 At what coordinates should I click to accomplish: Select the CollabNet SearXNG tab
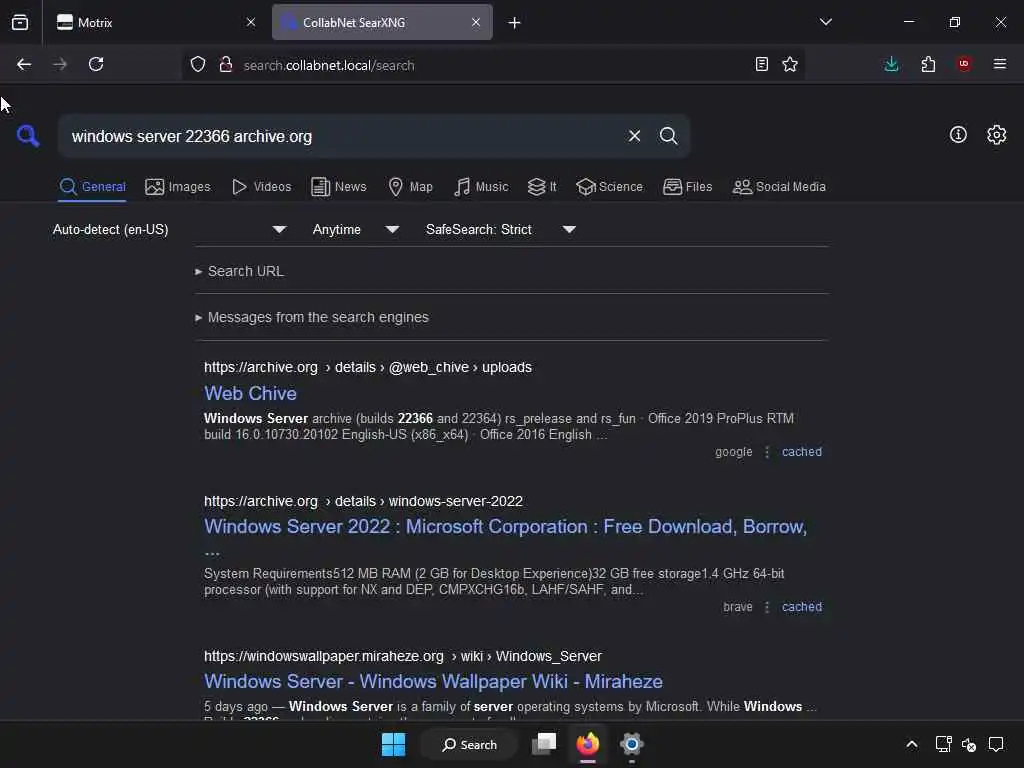coord(382,22)
